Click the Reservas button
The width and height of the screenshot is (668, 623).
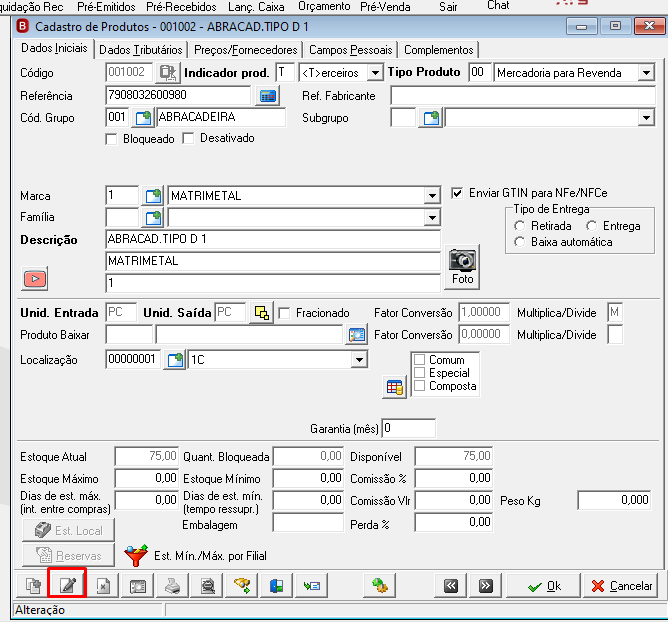tap(68, 555)
